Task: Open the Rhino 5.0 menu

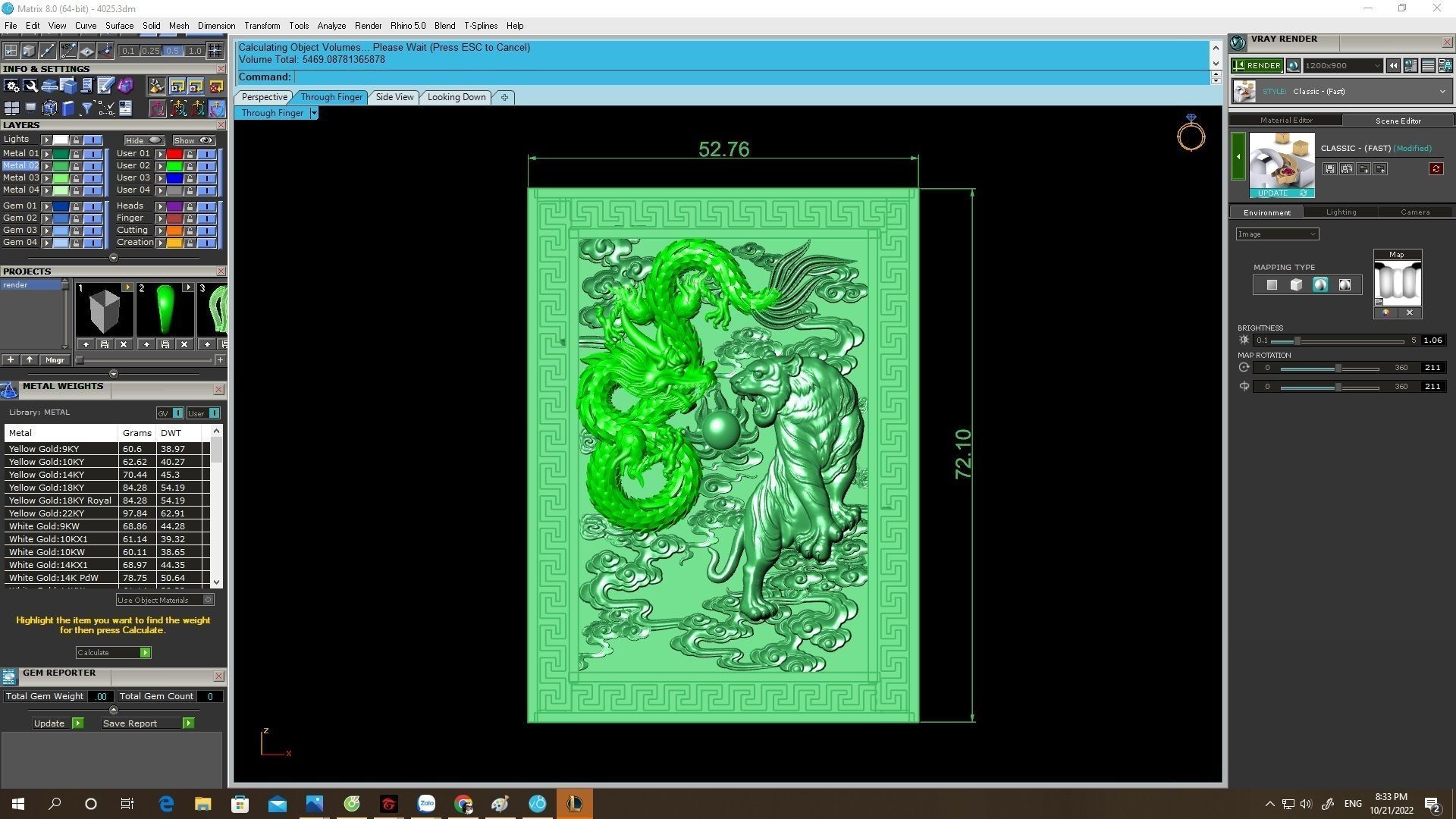Action: [x=408, y=26]
